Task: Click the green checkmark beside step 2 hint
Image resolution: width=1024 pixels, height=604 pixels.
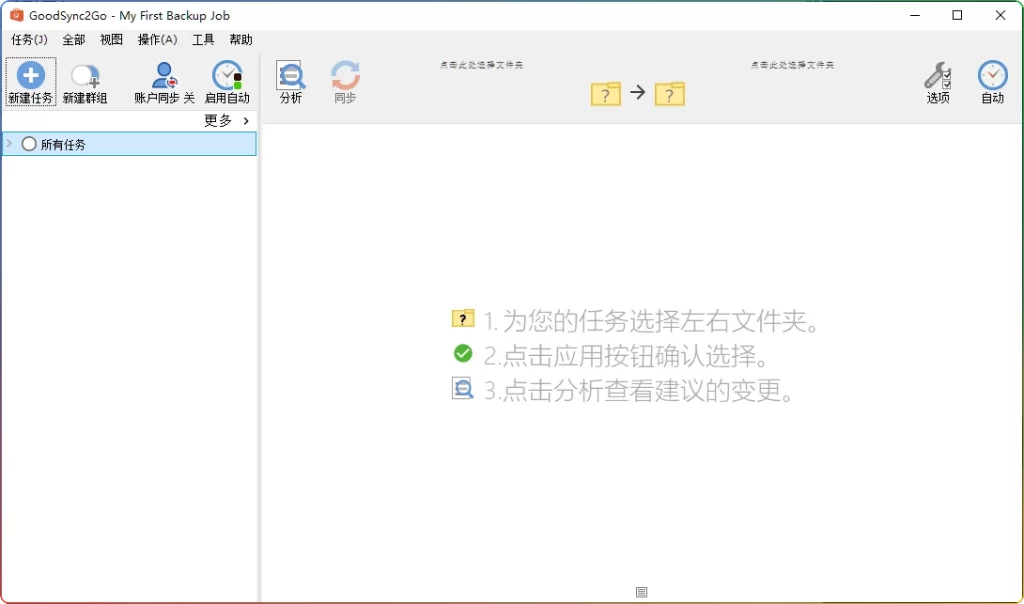Action: pos(463,353)
